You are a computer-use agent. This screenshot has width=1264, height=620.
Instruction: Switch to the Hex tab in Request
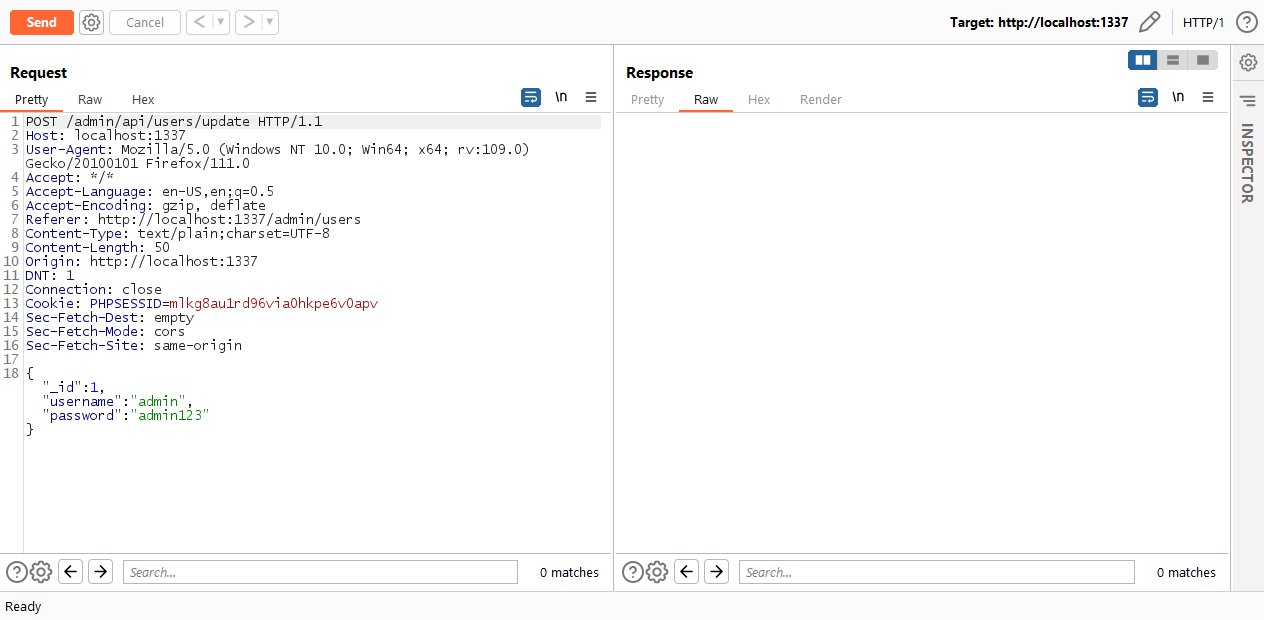point(142,99)
